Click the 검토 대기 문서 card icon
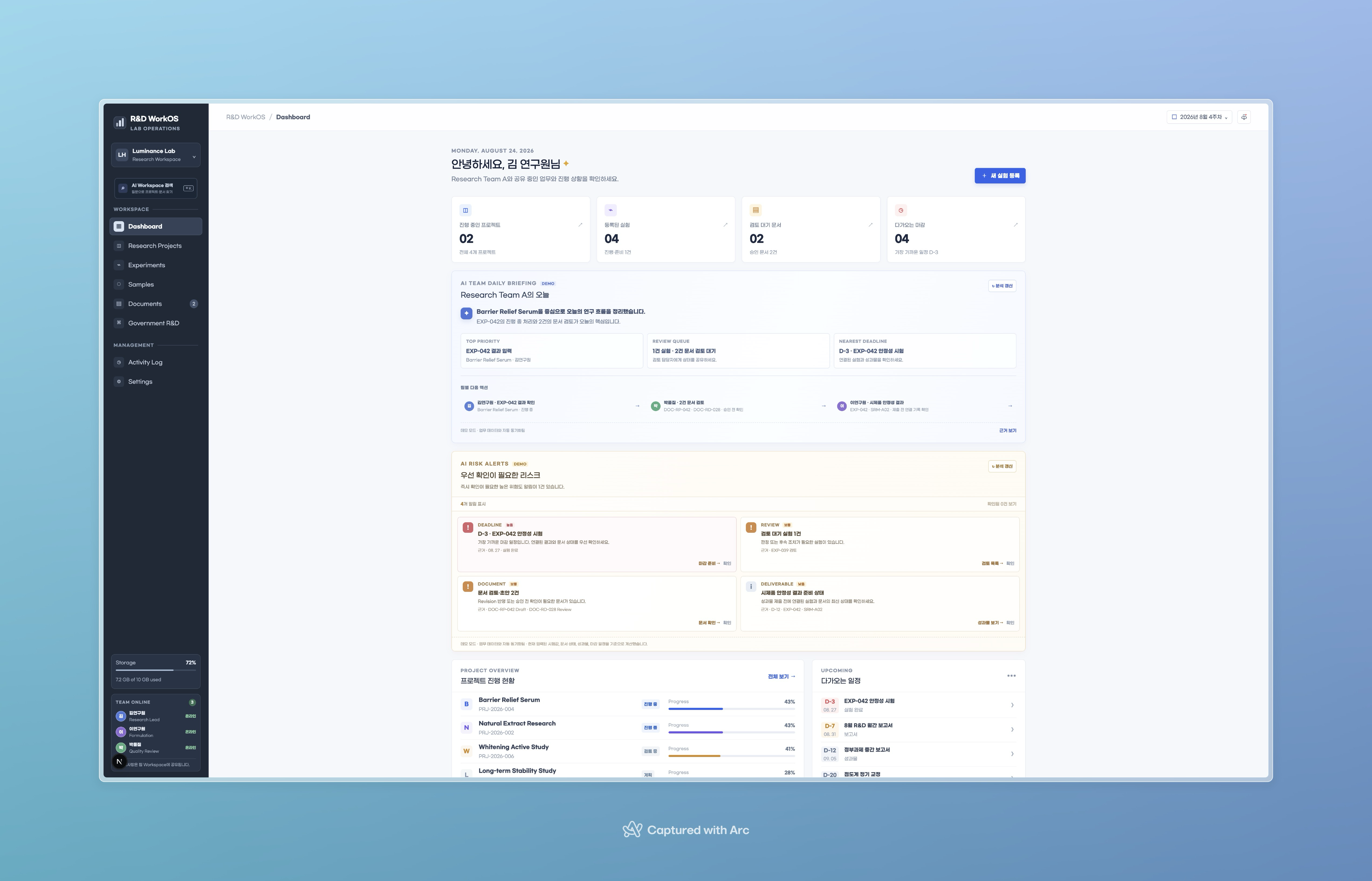 click(756, 210)
